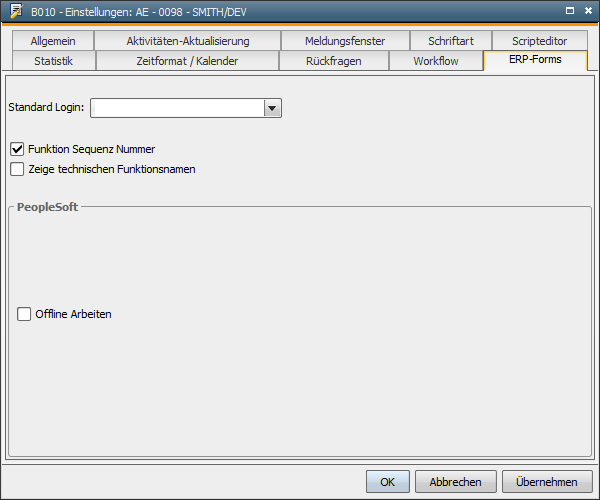Show the Zeitformat / Kalender tab
This screenshot has height=500, width=600.
pos(187,61)
